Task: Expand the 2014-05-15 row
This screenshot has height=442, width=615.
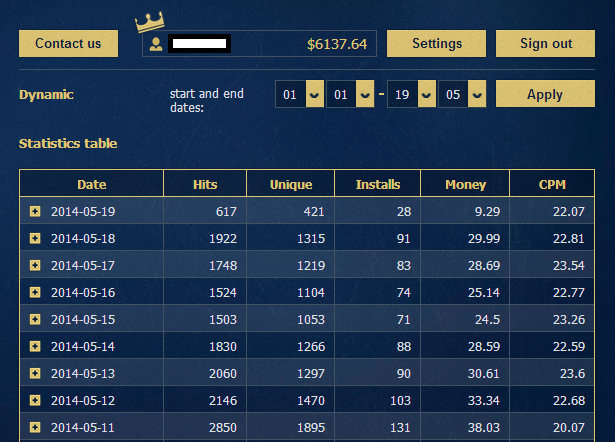Action: click(x=35, y=319)
